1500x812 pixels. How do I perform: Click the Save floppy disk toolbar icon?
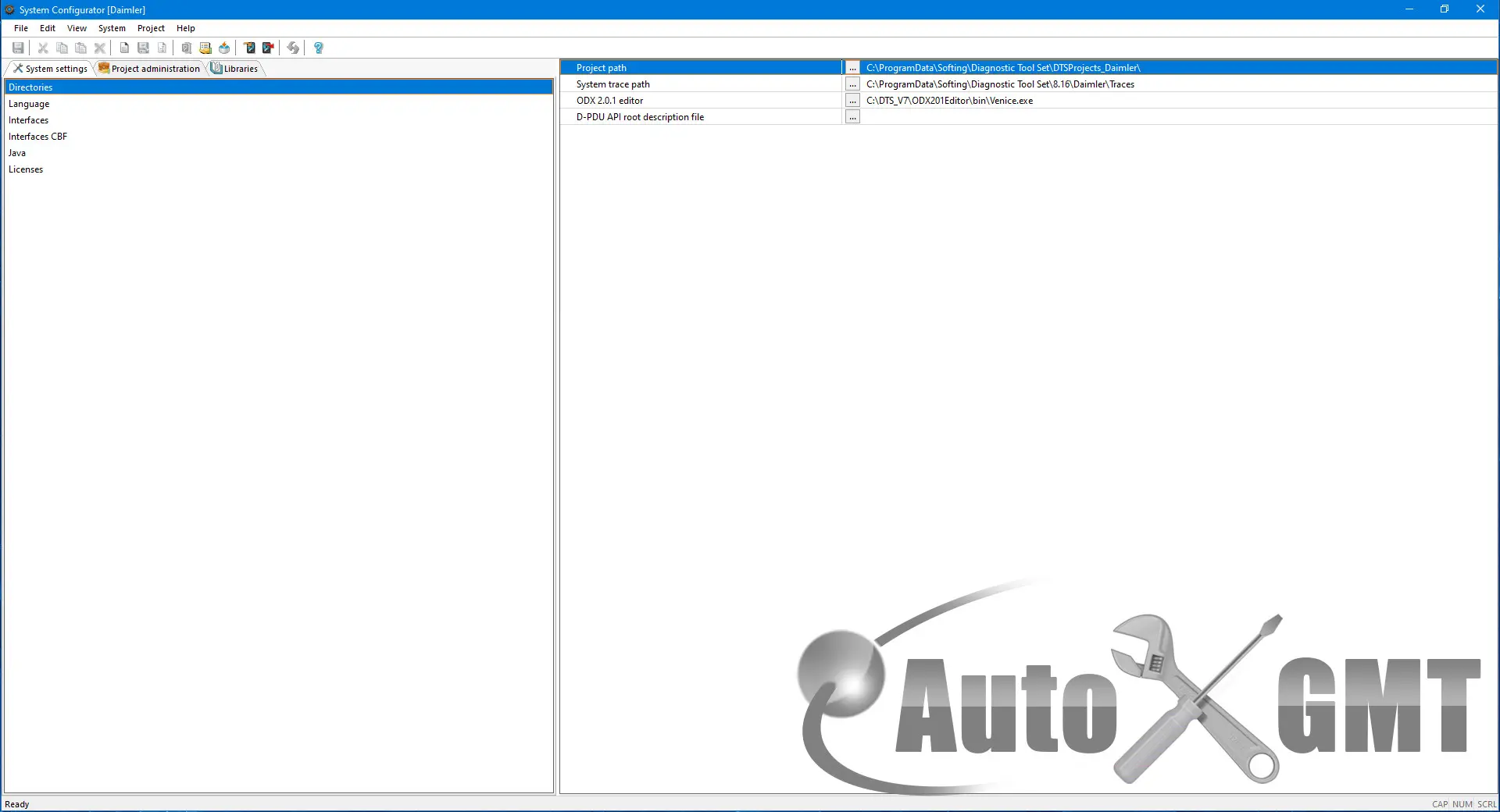18,48
